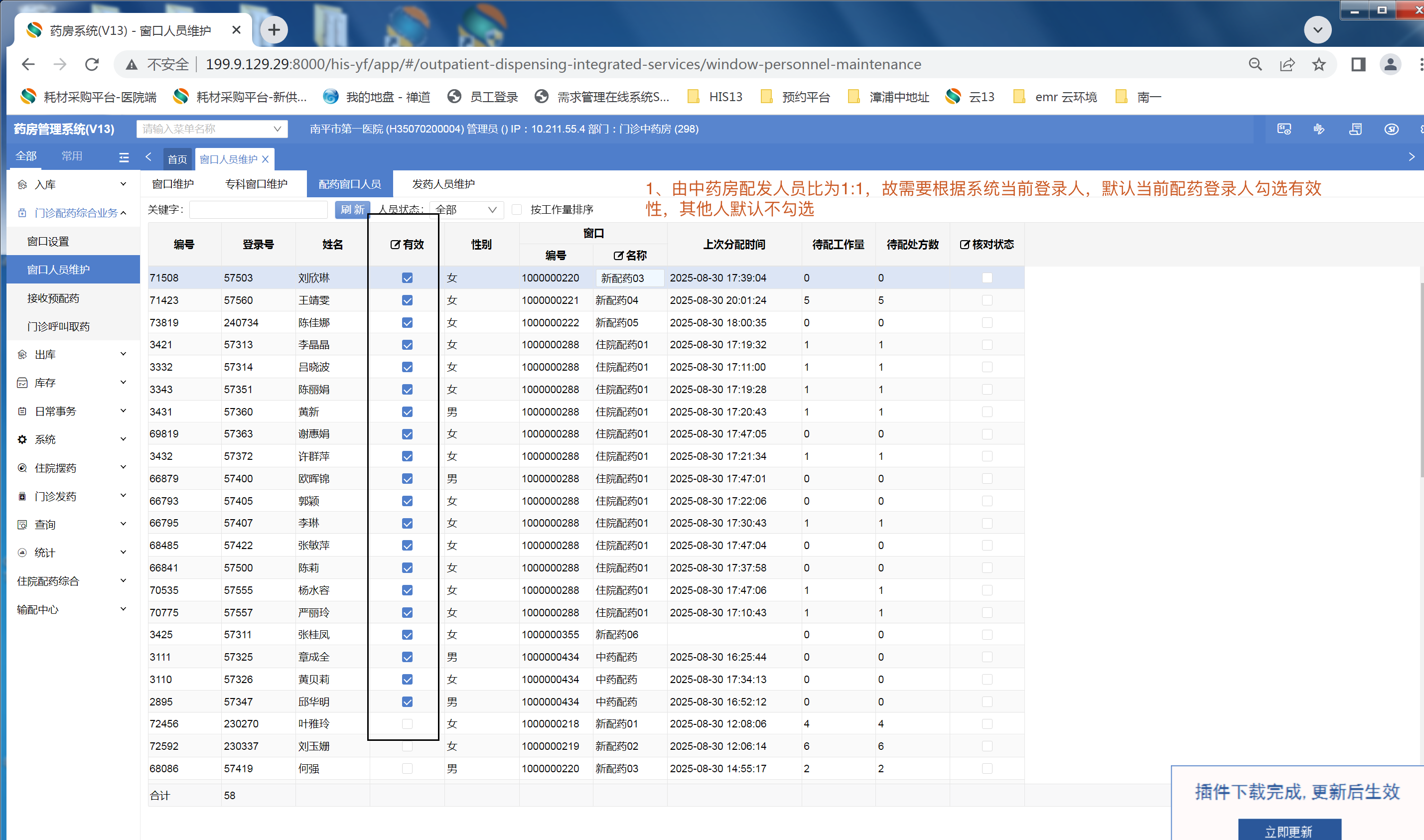Check 有效 checkbox for 何强

407,768
